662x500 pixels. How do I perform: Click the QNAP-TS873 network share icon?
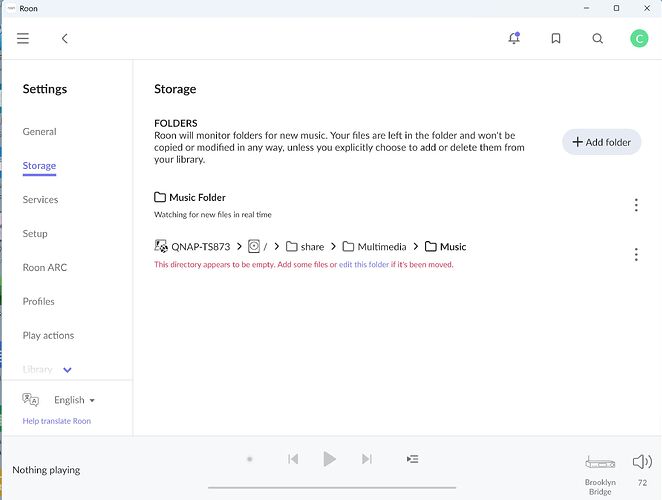[161, 246]
